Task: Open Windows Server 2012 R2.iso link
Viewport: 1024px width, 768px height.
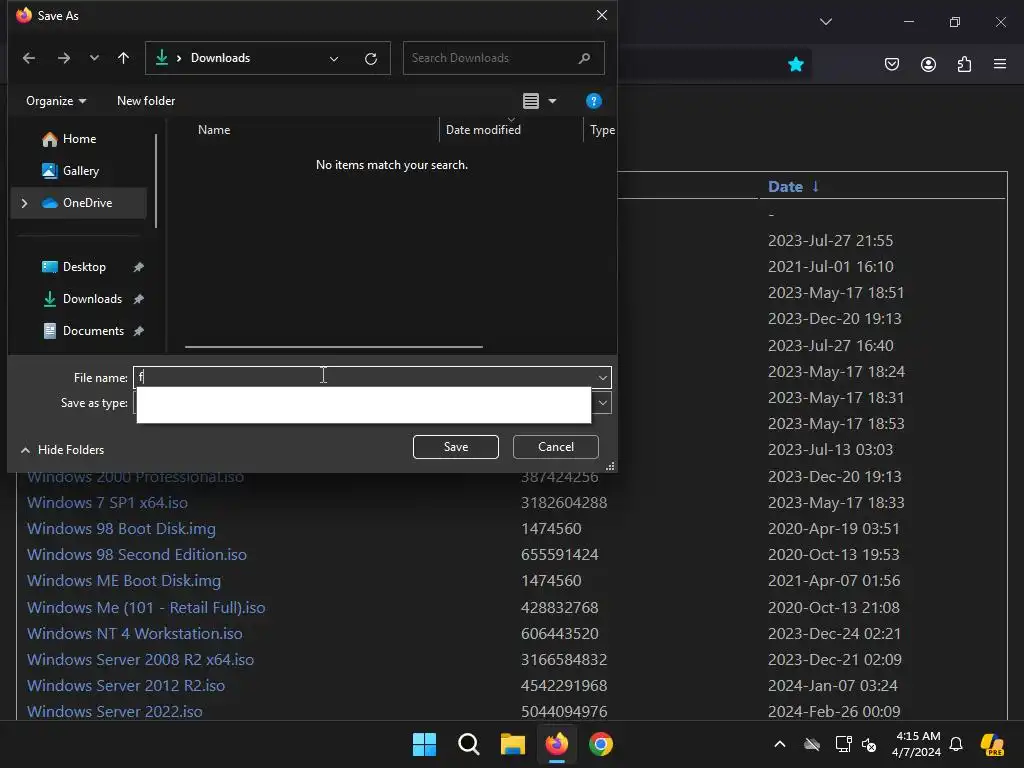Action: tap(126, 686)
